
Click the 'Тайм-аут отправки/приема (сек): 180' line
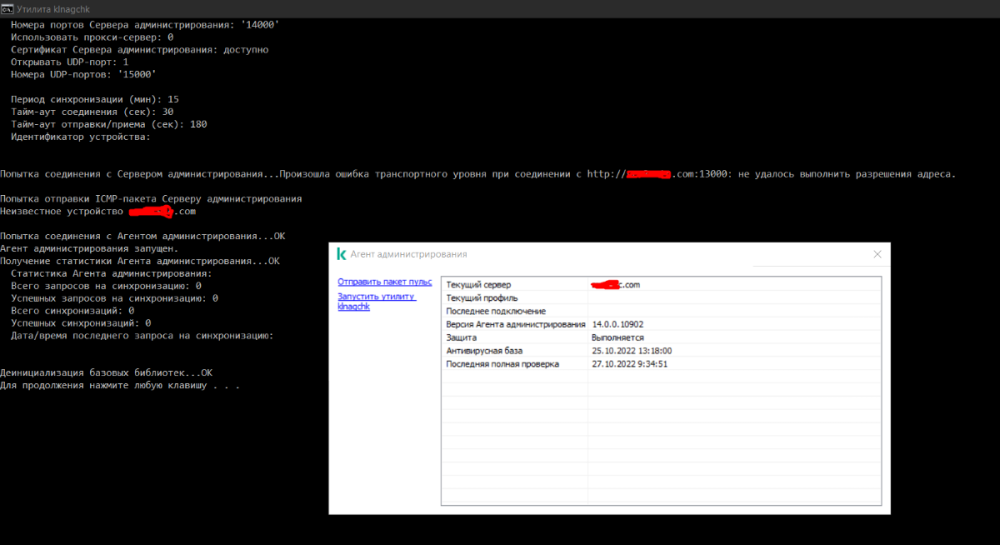click(109, 124)
